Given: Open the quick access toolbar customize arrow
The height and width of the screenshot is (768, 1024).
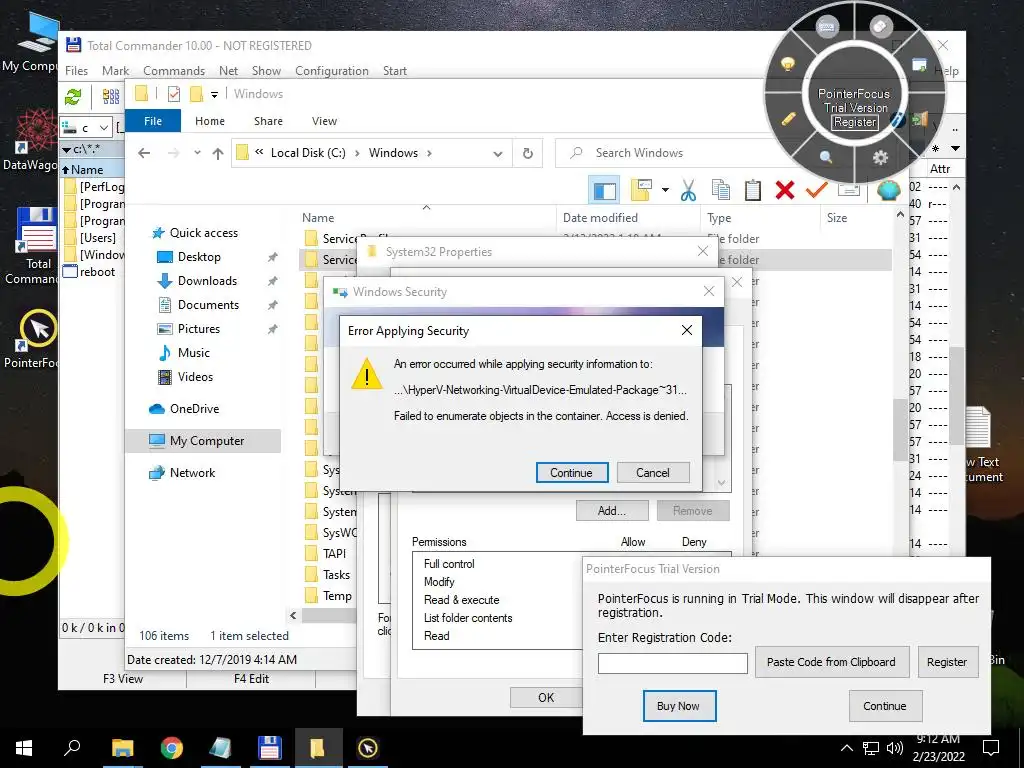Looking at the screenshot, I should point(214,95).
